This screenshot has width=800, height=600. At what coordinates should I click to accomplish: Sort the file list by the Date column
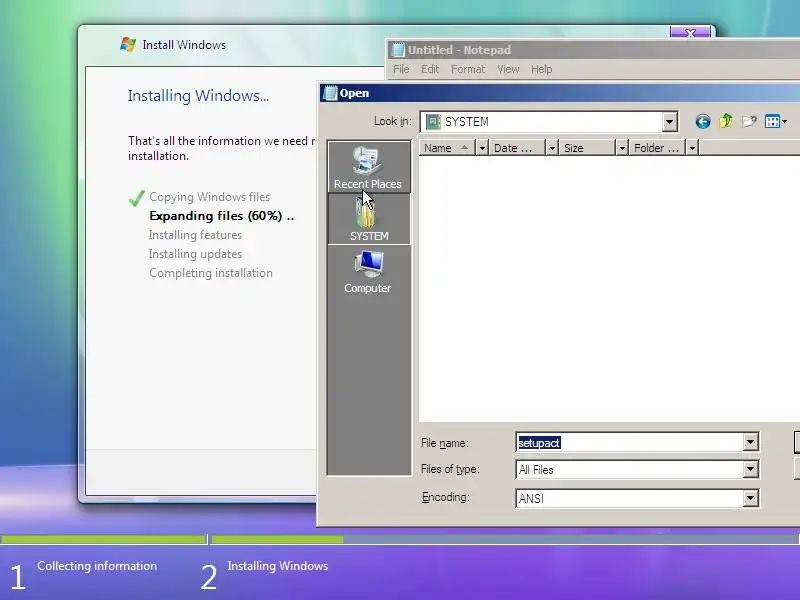[x=517, y=148]
